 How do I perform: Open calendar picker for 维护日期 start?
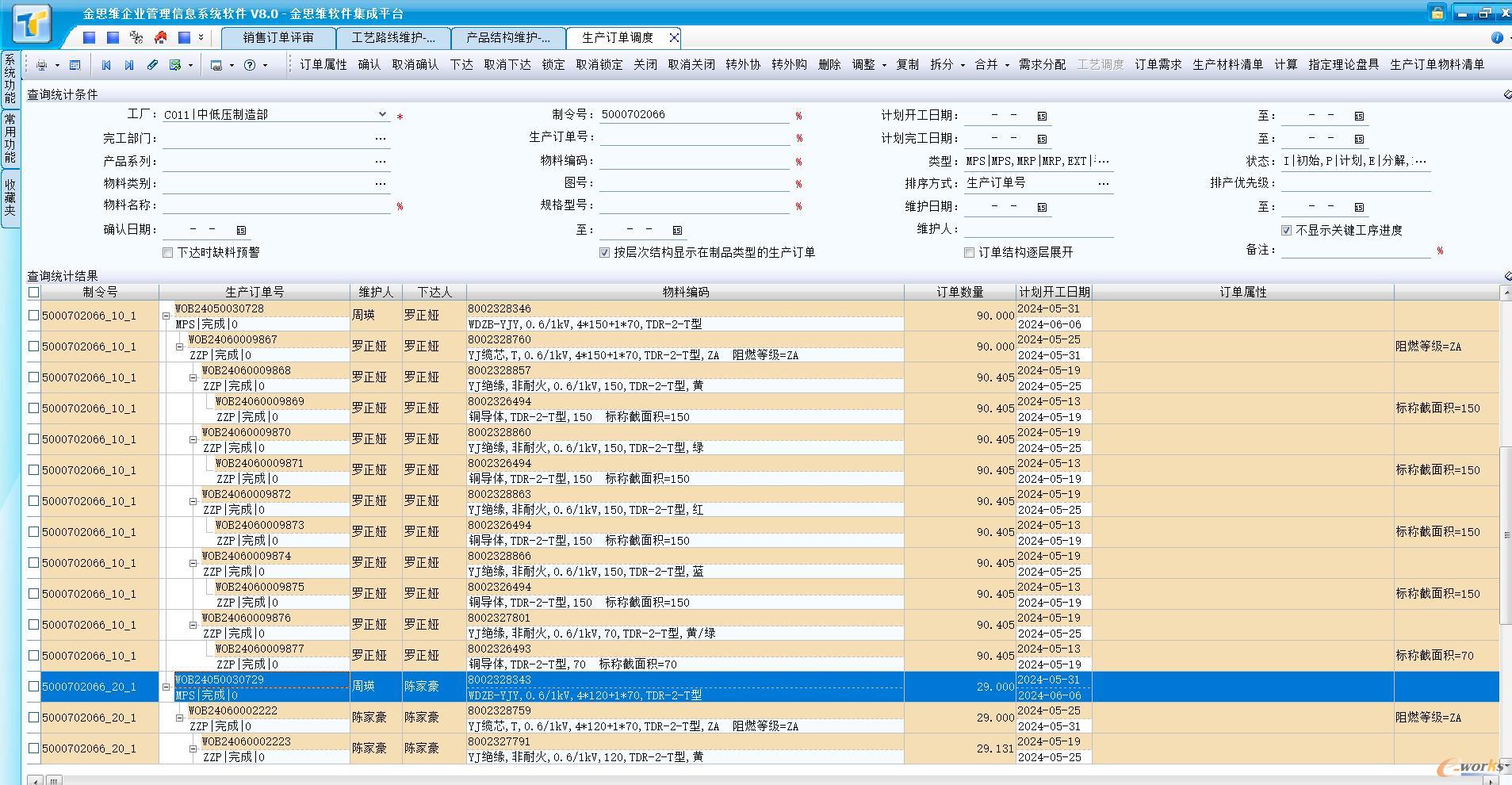click(1042, 207)
